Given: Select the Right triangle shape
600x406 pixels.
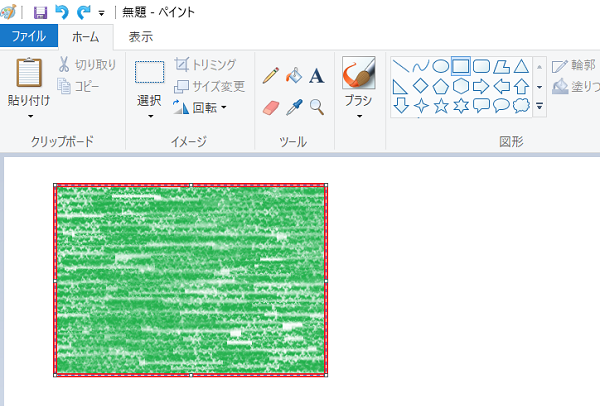Looking at the screenshot, I should 400,86.
